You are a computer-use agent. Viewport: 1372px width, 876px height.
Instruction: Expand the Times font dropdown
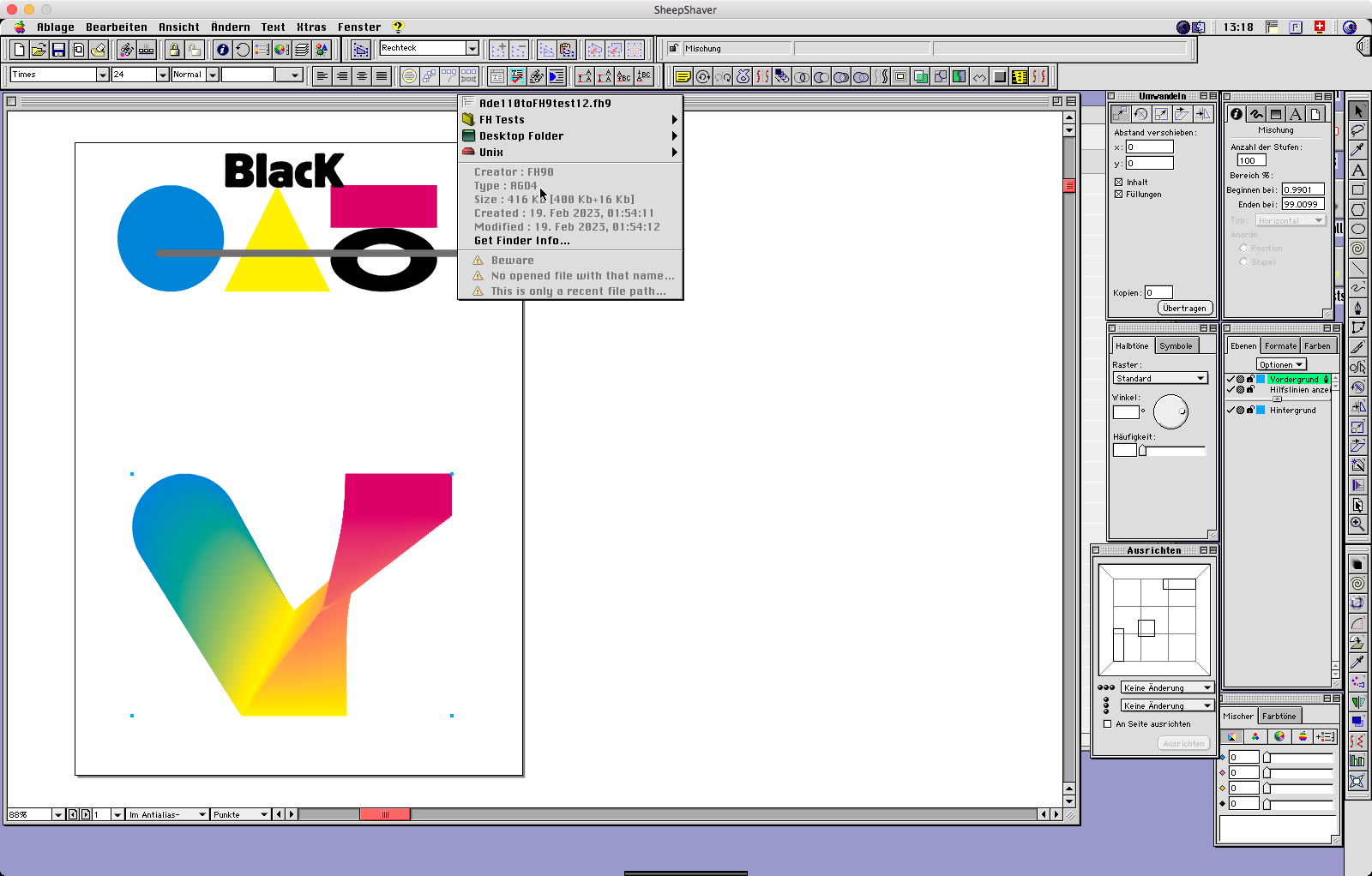[x=102, y=75]
